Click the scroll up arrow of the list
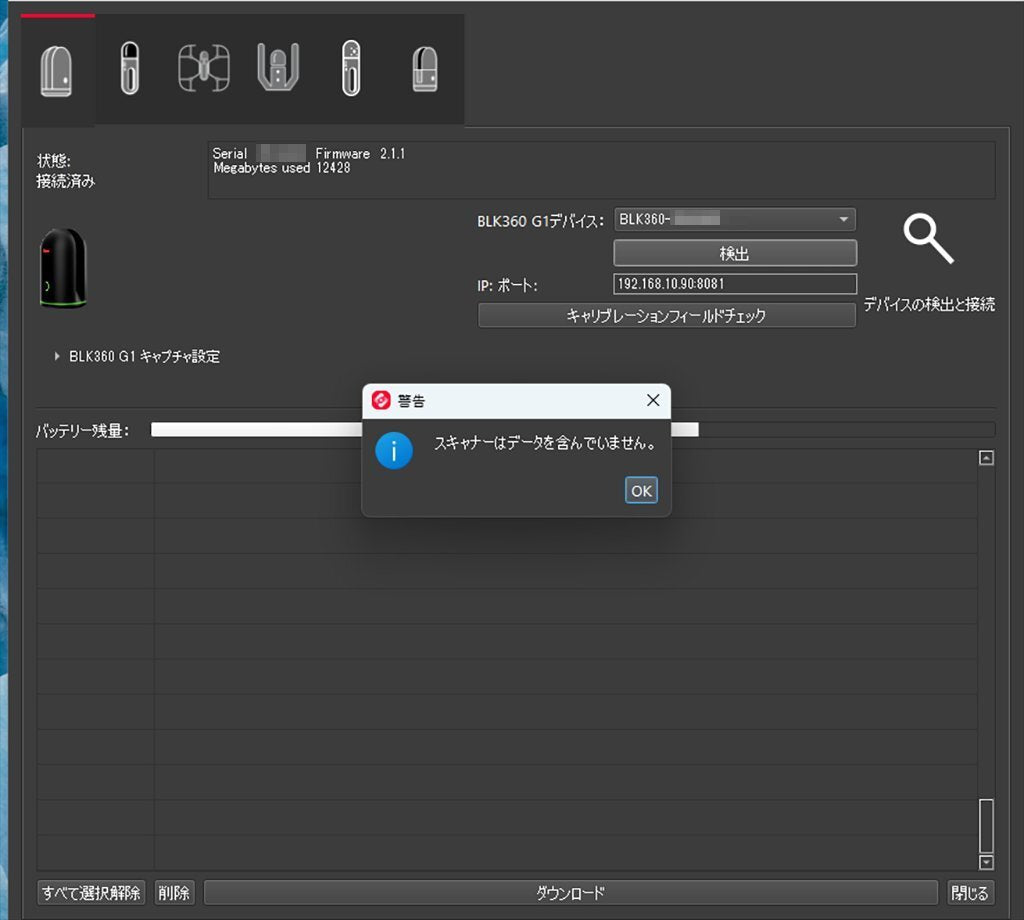 986,458
